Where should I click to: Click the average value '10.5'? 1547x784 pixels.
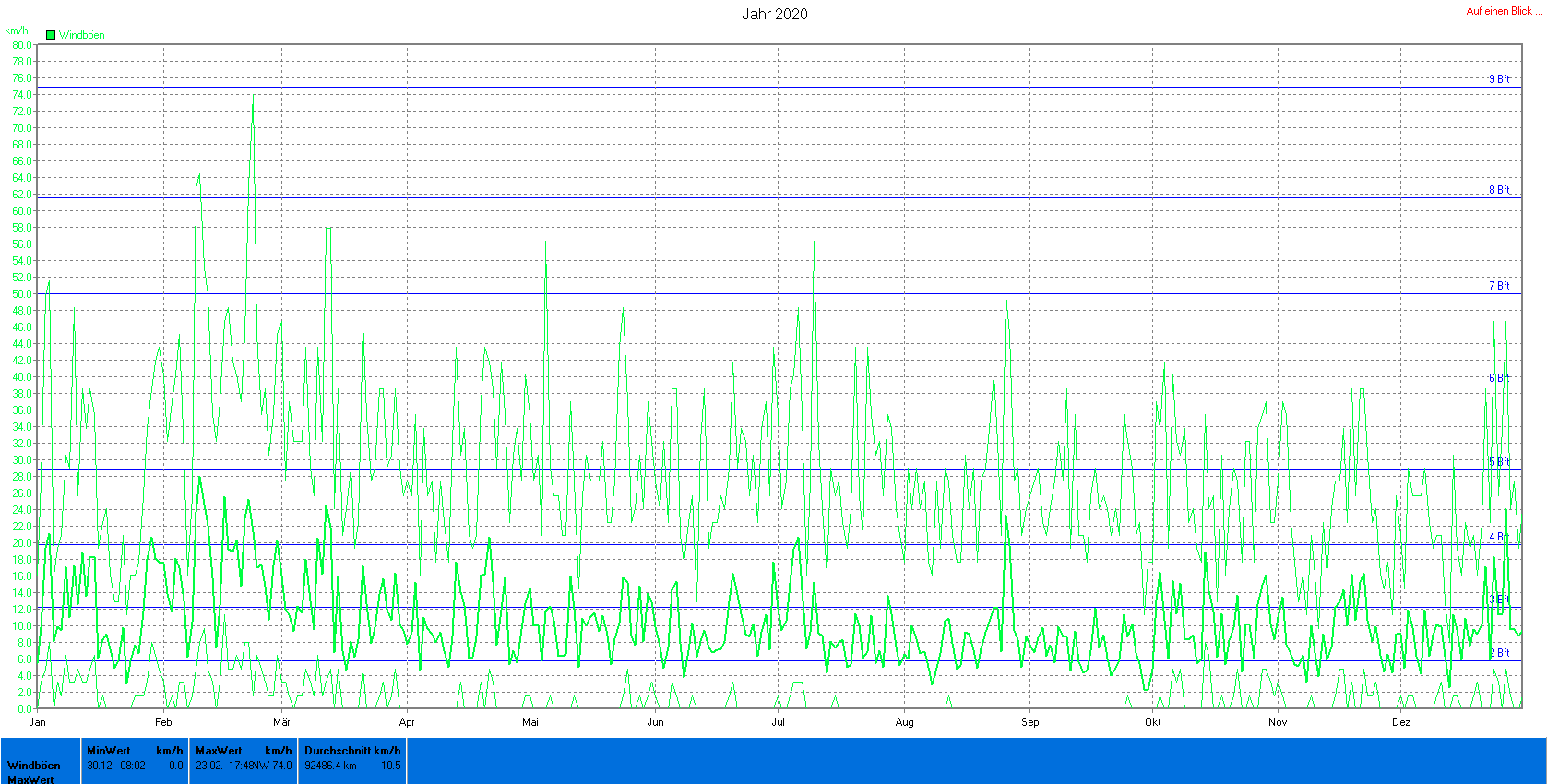(x=391, y=766)
